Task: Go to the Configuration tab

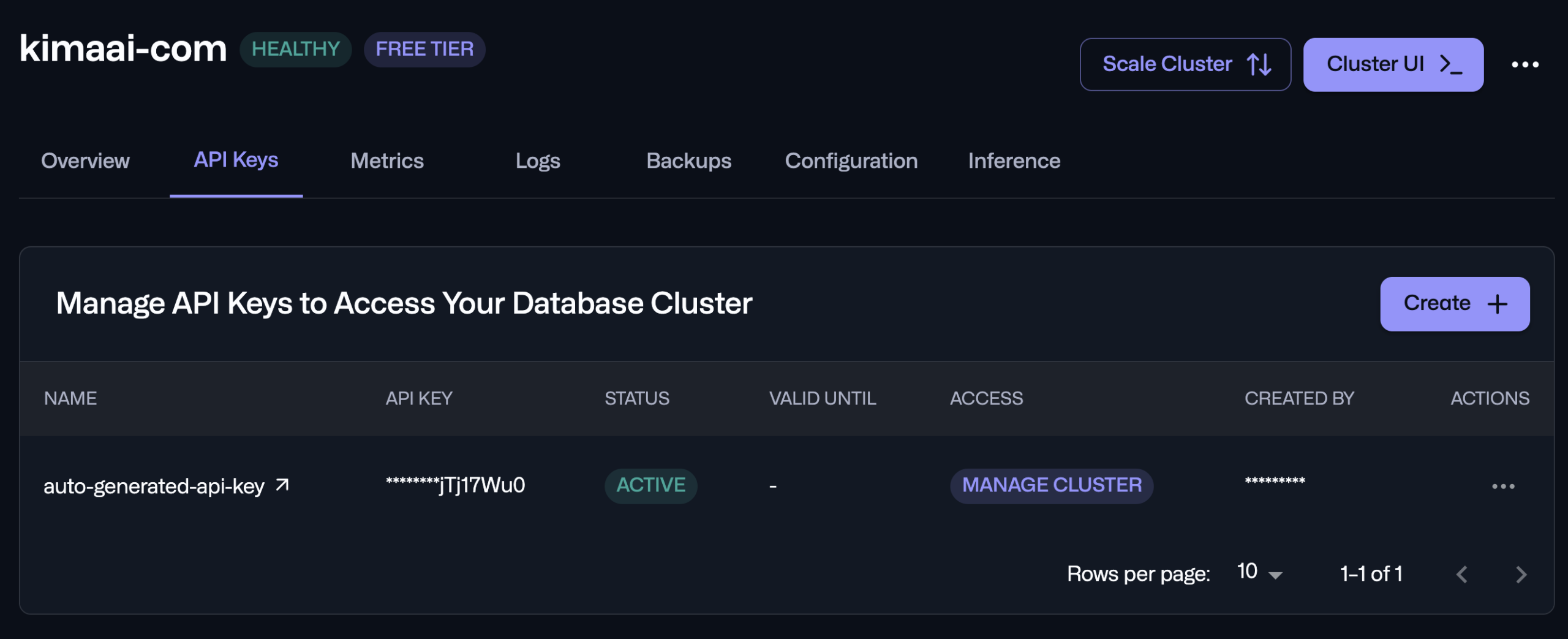Action: point(851,161)
